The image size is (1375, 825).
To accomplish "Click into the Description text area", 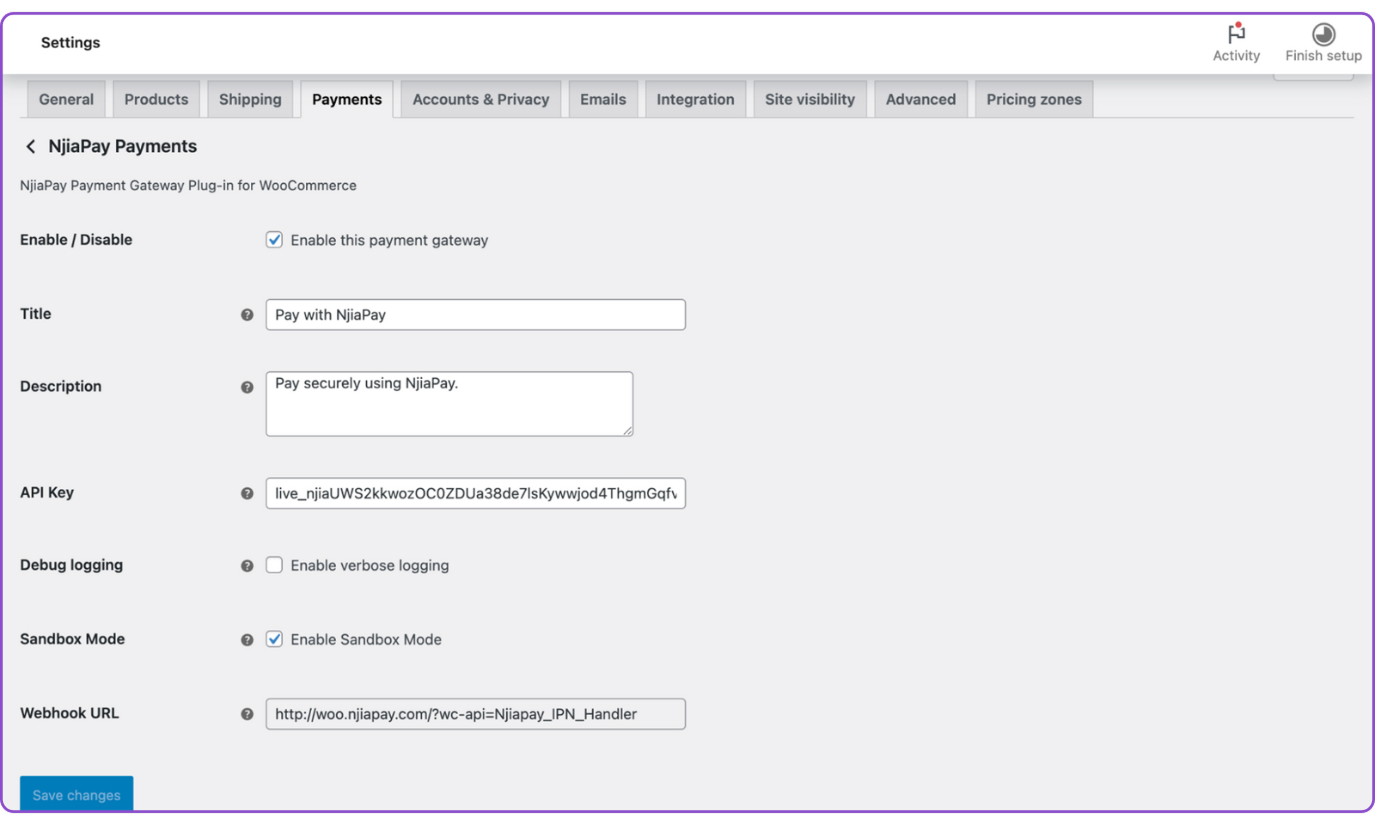I will (449, 404).
